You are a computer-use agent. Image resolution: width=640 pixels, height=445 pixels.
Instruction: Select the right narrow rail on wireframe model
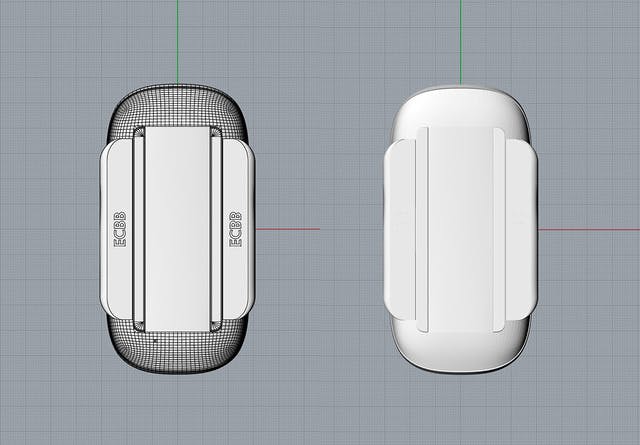(x=215, y=228)
